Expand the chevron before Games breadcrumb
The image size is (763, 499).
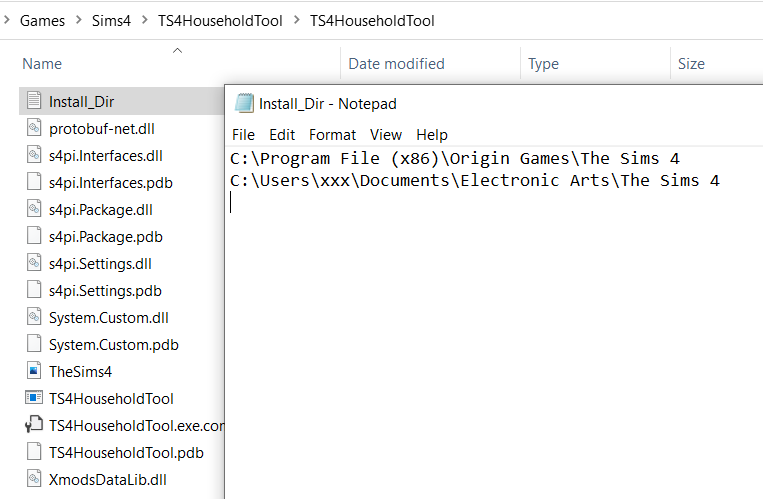click(x=7, y=20)
